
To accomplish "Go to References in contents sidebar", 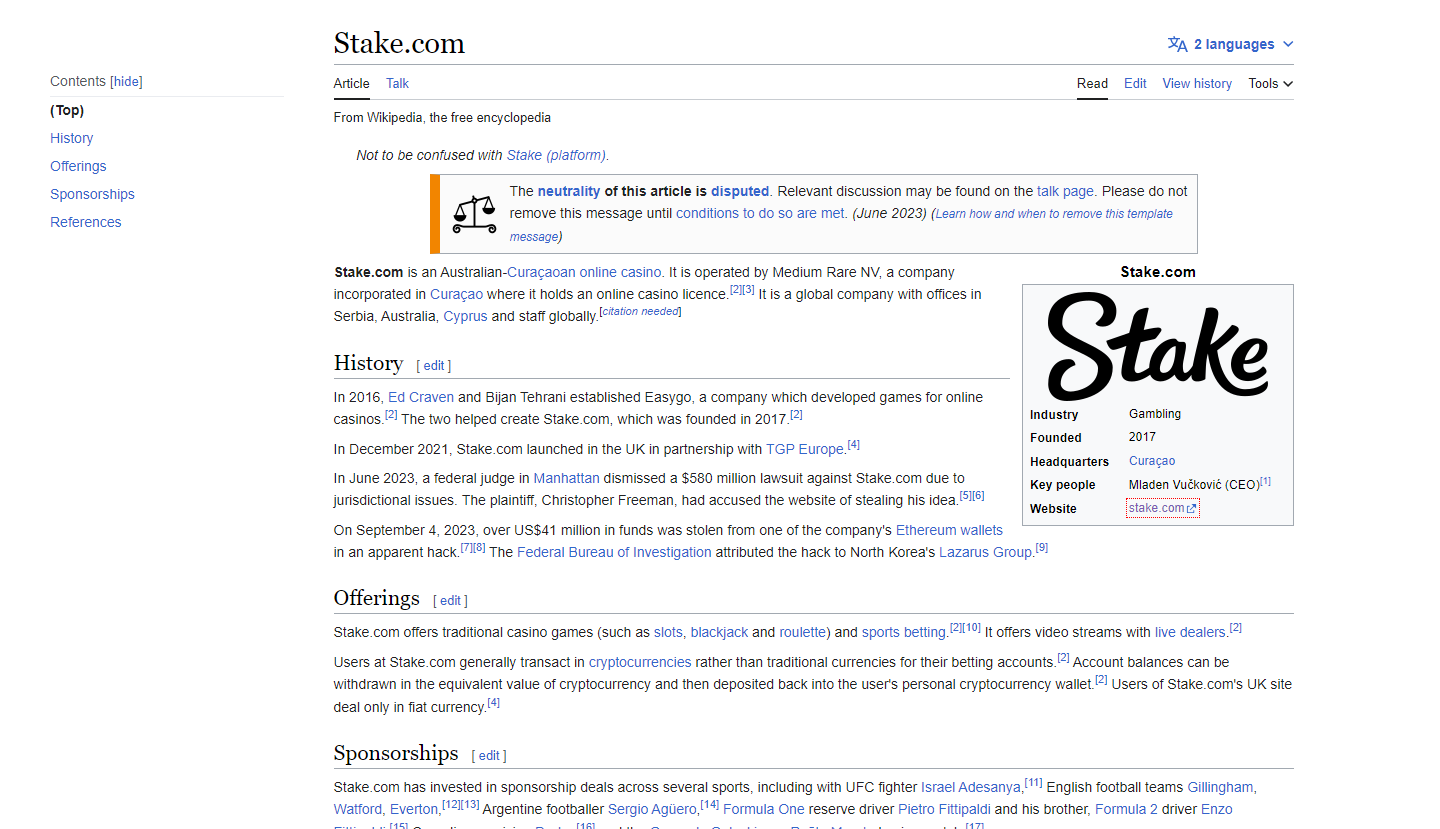I will tap(86, 222).
